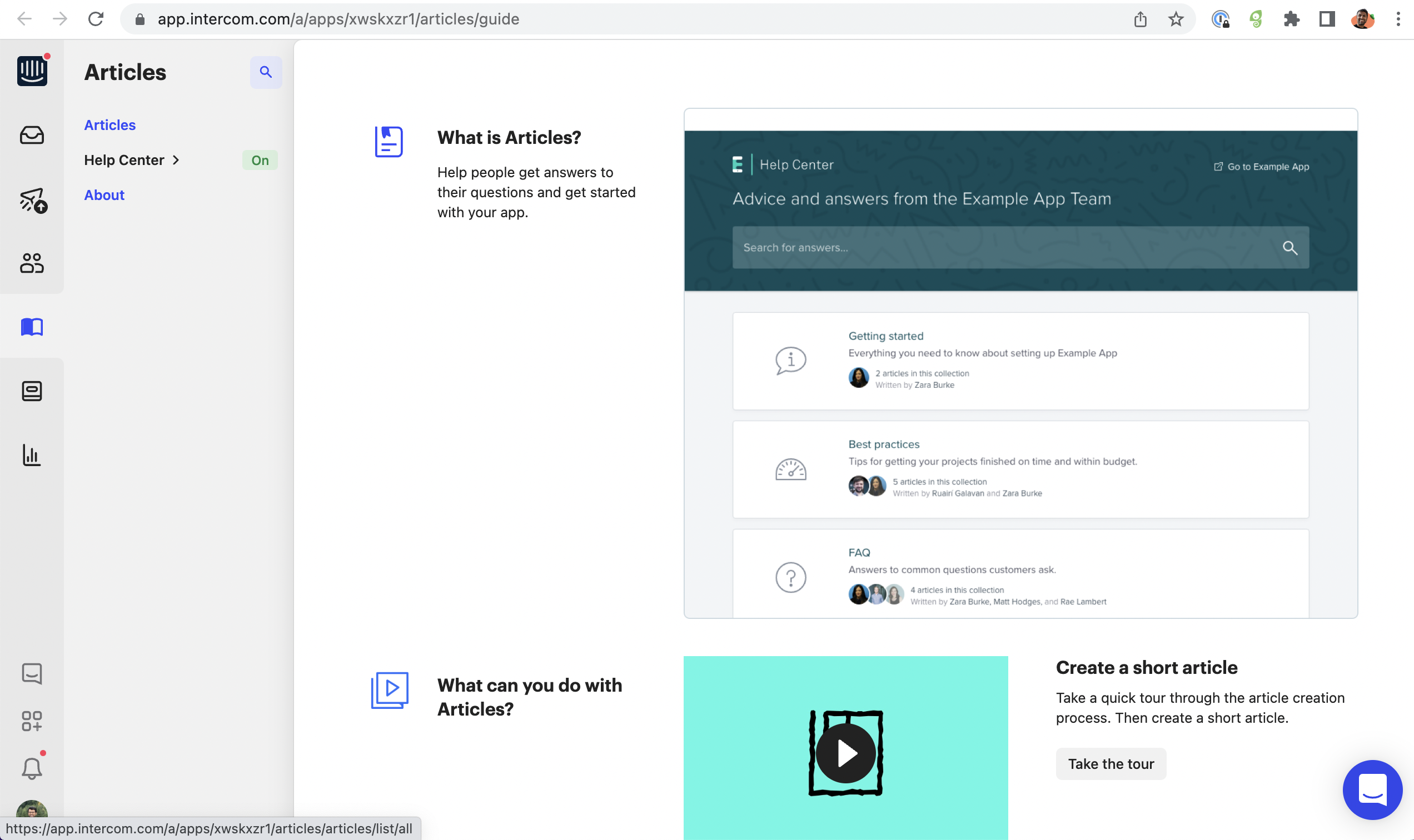
Task: Open the Inbox icon in sidebar
Action: pyautogui.click(x=32, y=136)
